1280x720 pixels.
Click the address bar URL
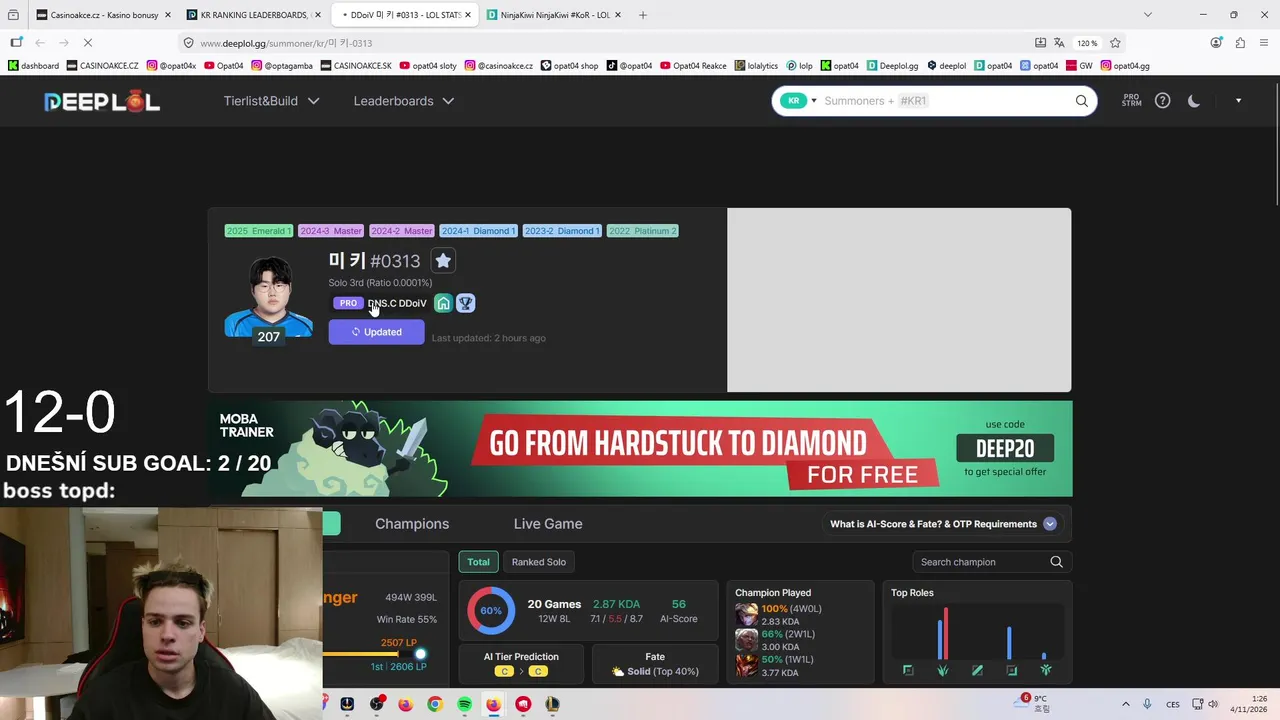(286, 43)
